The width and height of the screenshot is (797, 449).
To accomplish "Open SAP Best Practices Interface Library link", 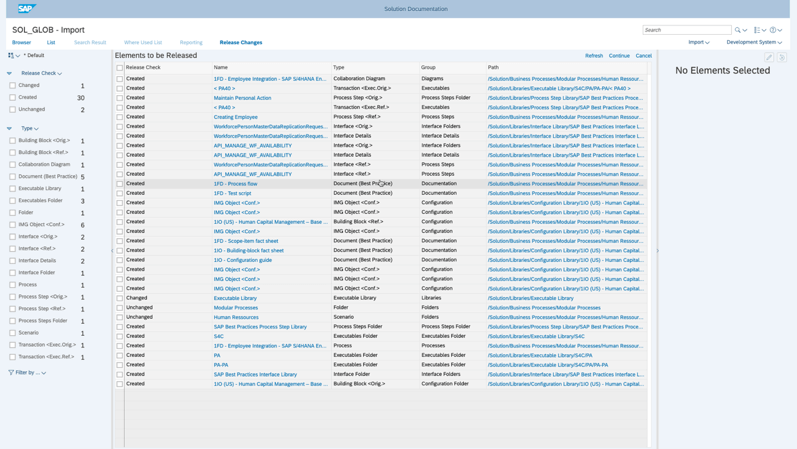I will click(x=255, y=374).
